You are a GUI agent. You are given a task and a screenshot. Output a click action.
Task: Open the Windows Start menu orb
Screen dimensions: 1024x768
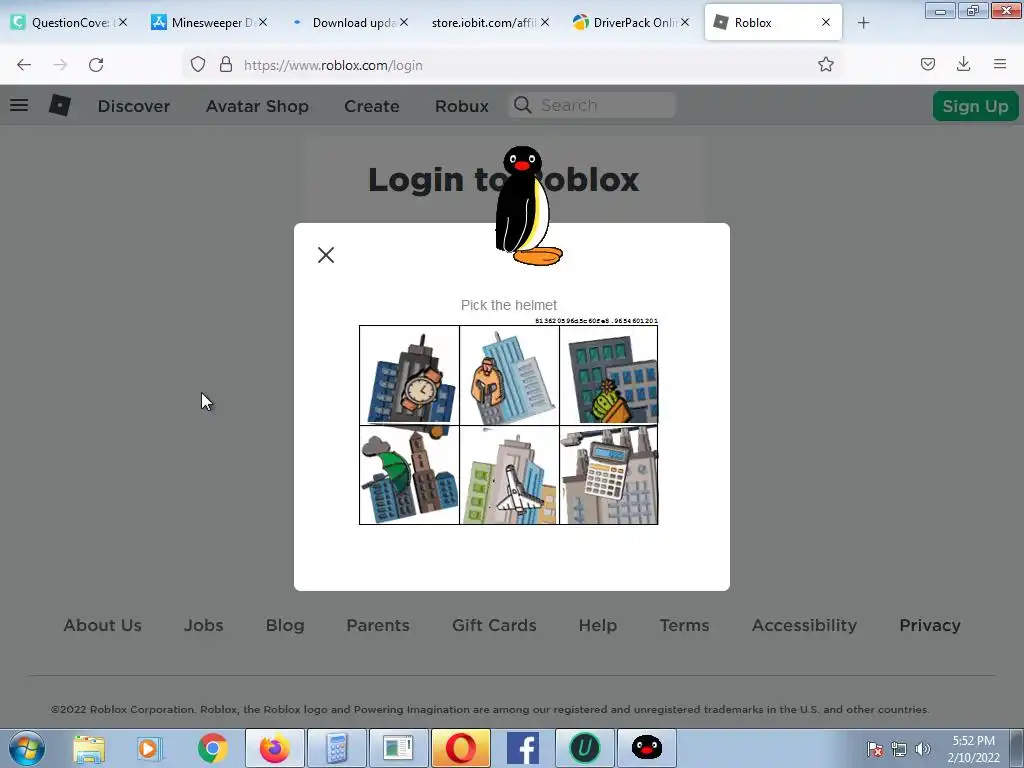click(26, 748)
